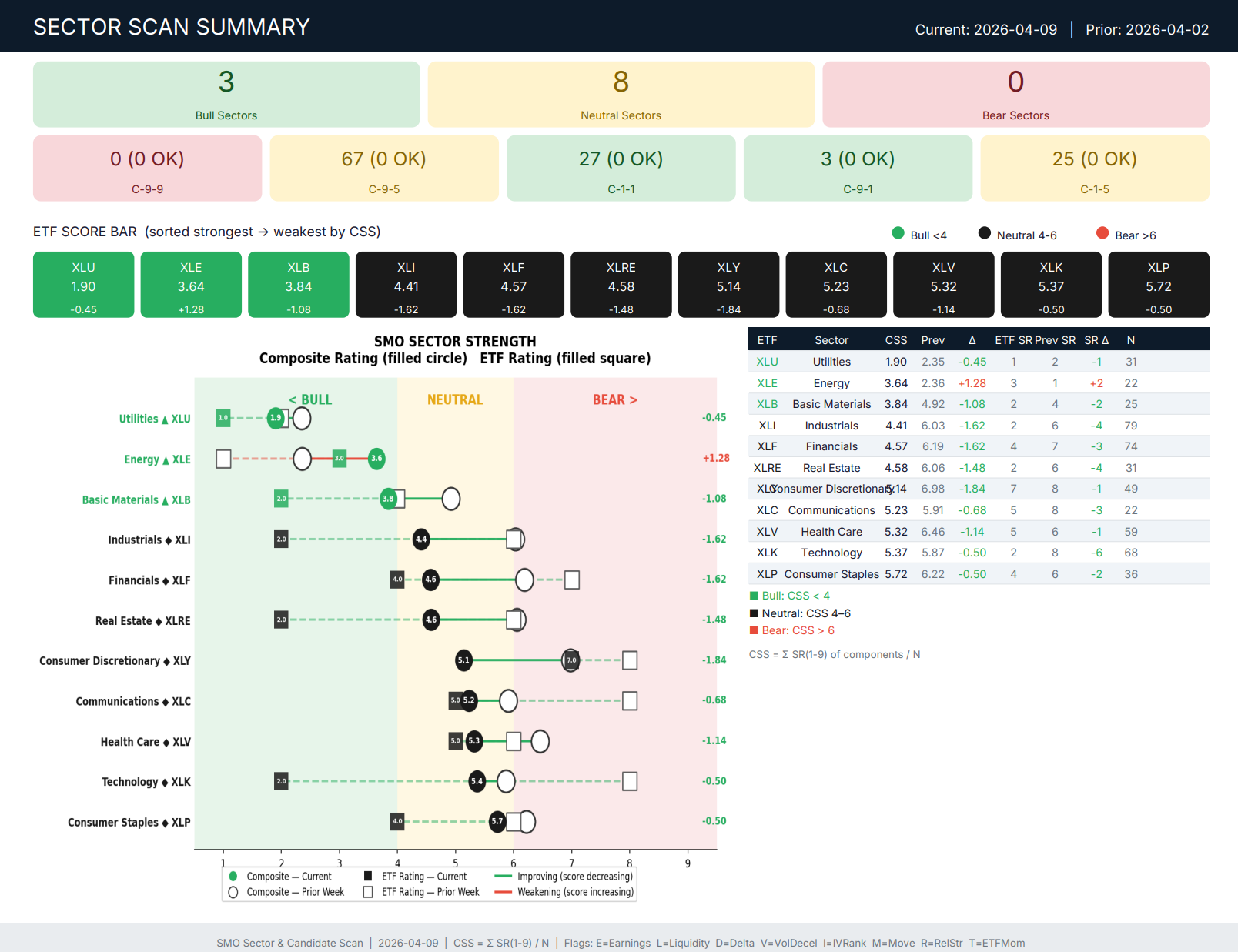Pick the 2.0 ETF square on Technology row
The image size is (1238, 952).
point(282,781)
